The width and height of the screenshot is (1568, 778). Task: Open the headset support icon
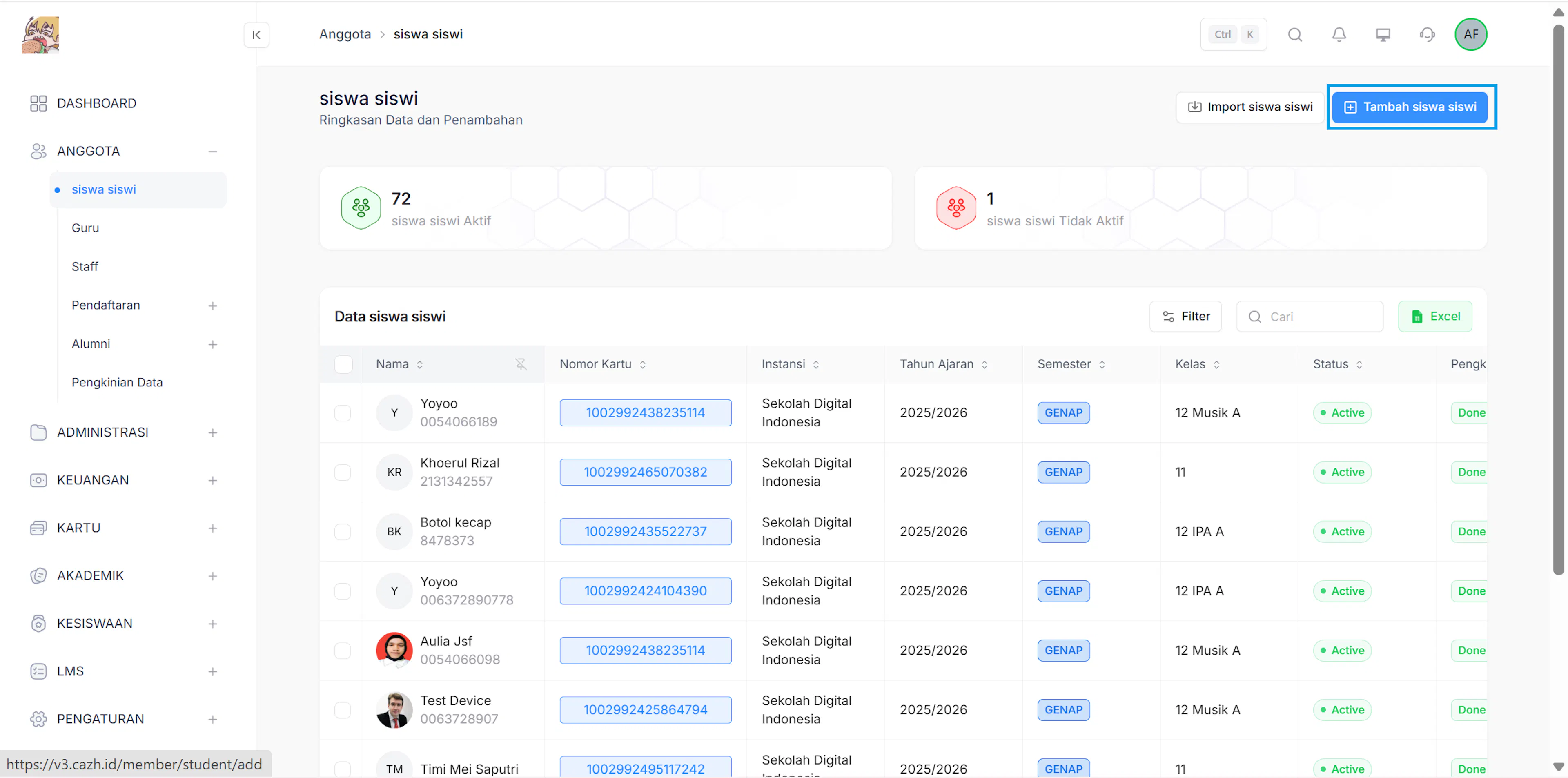point(1427,35)
